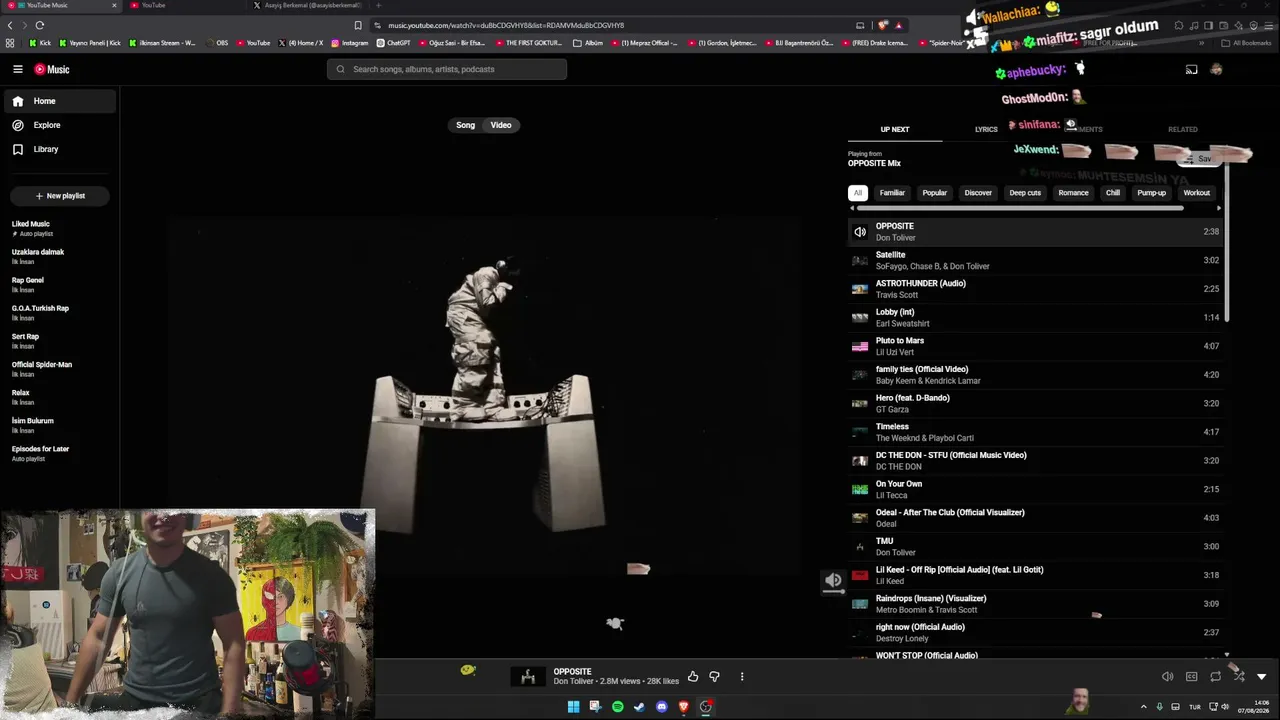Screen dimensions: 1280x720
Task: Select the Workout filter chip
Action: pyautogui.click(x=1197, y=193)
